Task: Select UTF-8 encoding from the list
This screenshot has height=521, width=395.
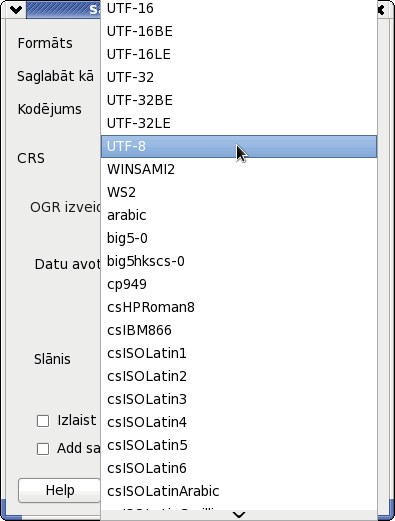Action: (239, 146)
